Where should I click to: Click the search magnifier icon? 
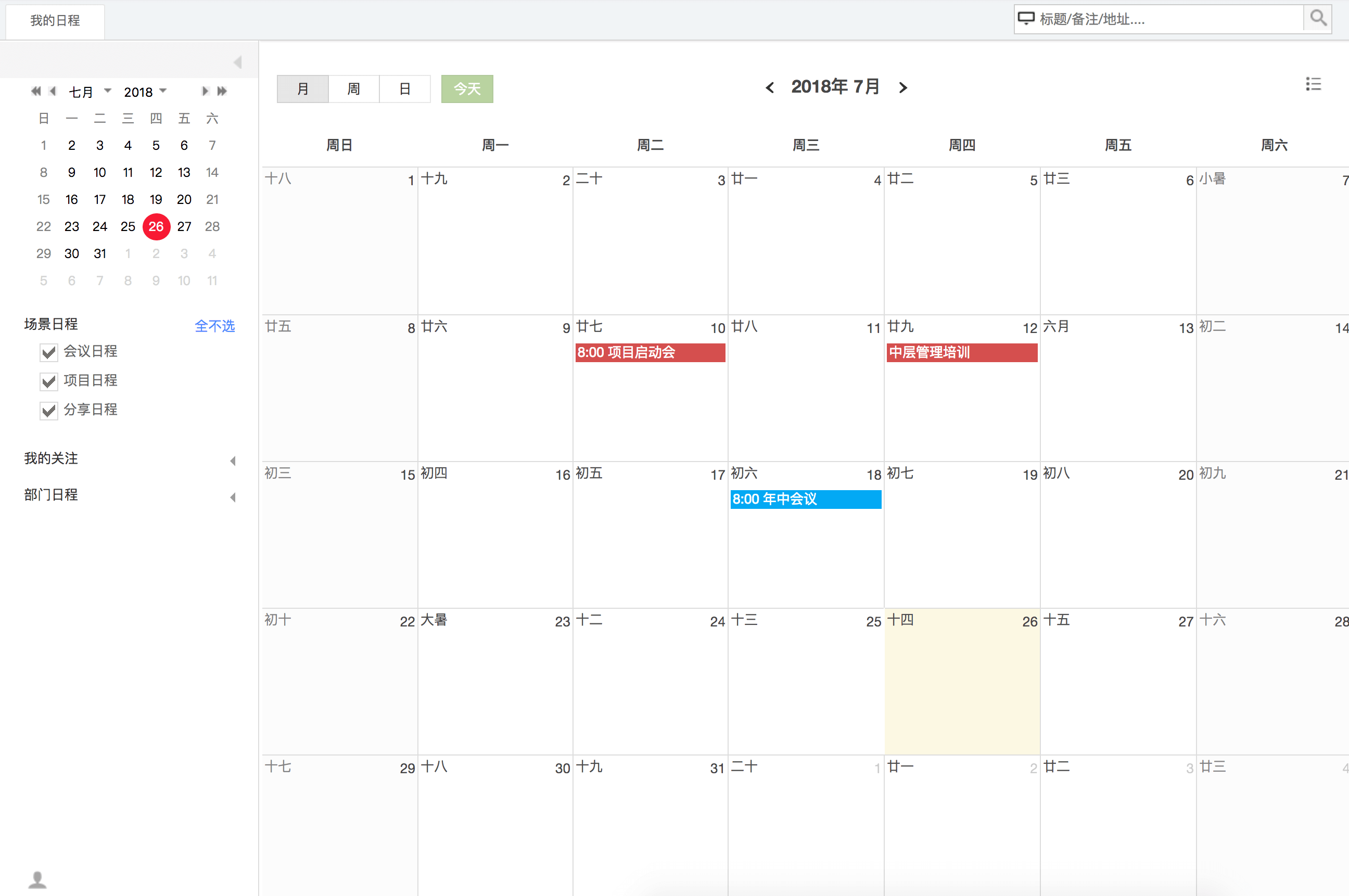point(1318,18)
